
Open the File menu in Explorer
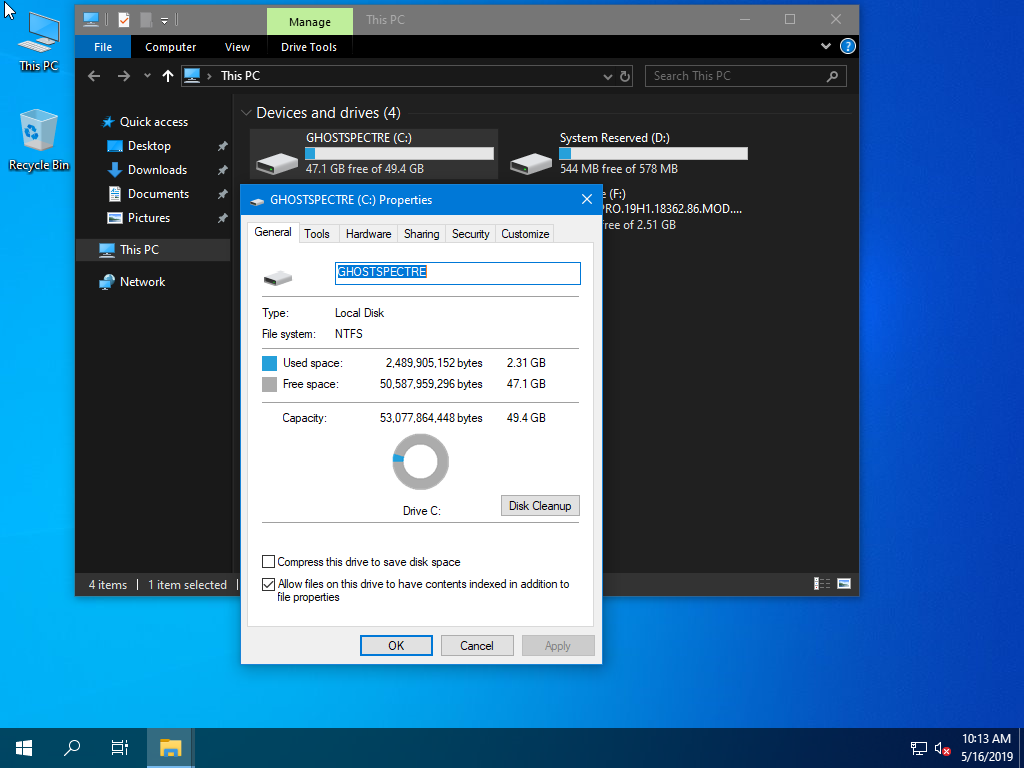point(103,47)
